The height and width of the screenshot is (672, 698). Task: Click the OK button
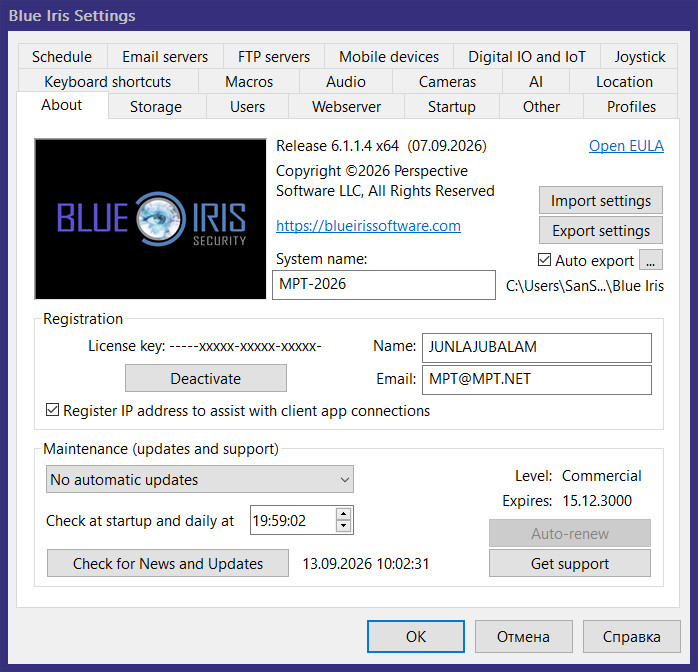coord(416,636)
